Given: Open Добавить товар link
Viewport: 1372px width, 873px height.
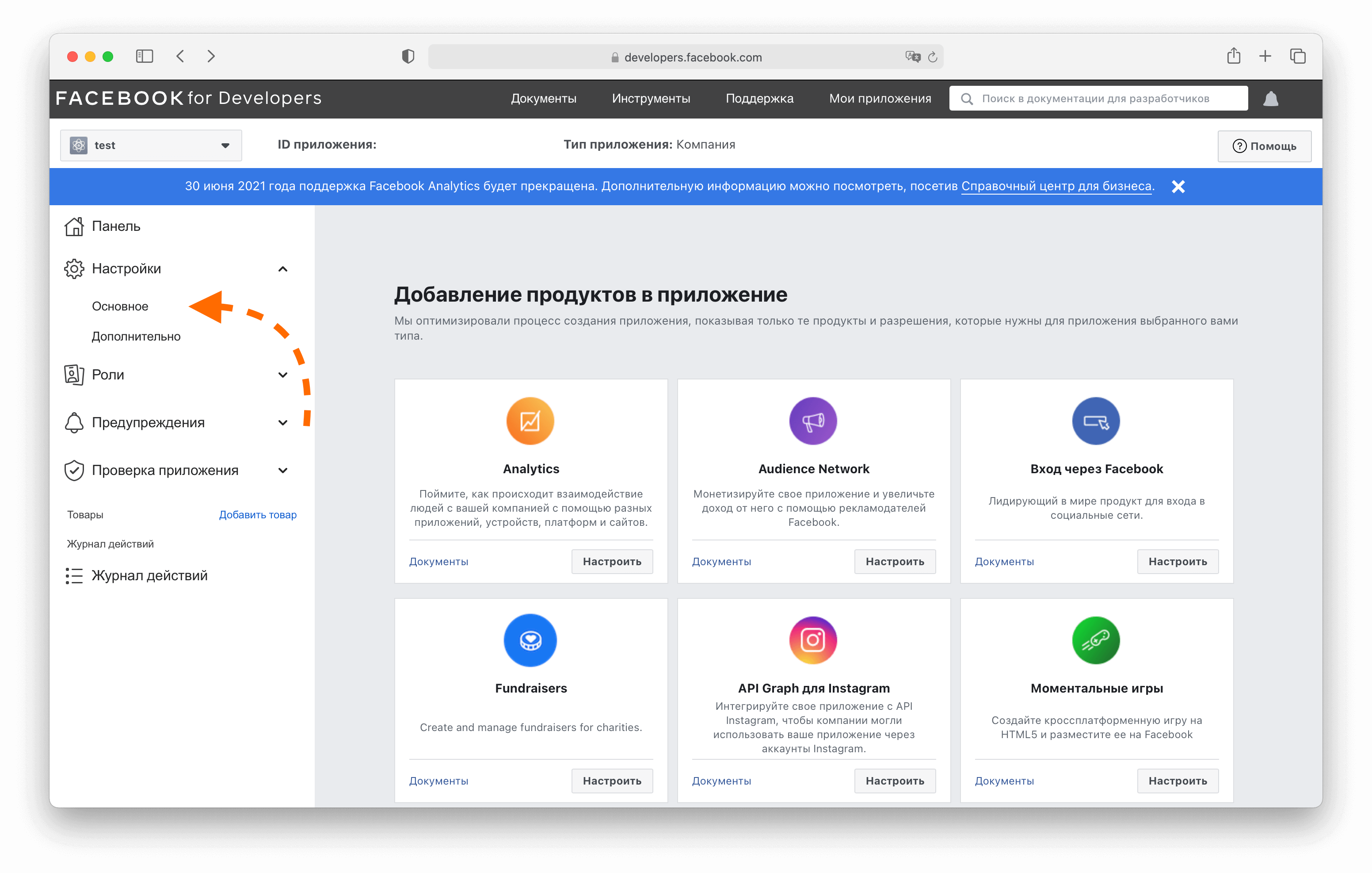Looking at the screenshot, I should coord(258,515).
